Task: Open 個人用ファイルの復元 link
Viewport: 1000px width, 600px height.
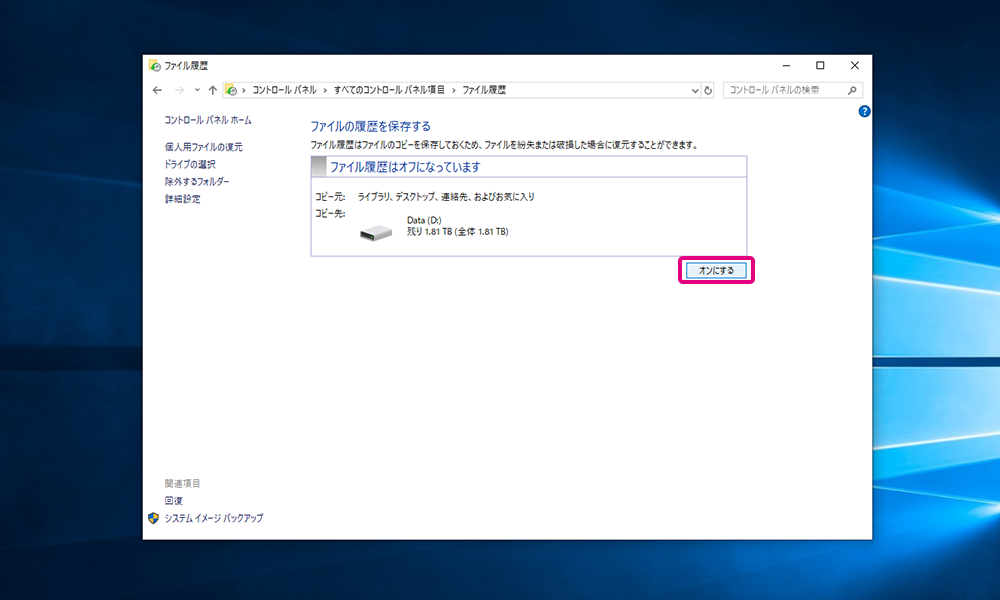Action: (x=204, y=147)
